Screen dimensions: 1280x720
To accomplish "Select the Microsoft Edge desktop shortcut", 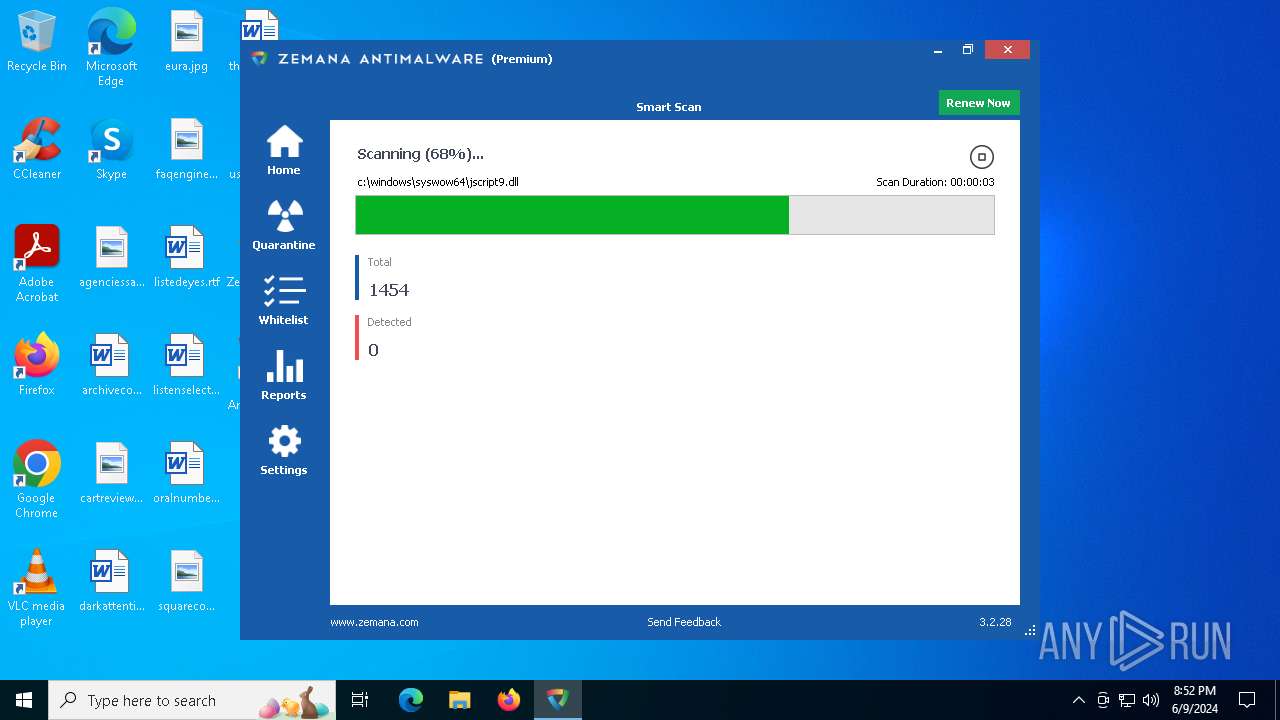I will [111, 48].
